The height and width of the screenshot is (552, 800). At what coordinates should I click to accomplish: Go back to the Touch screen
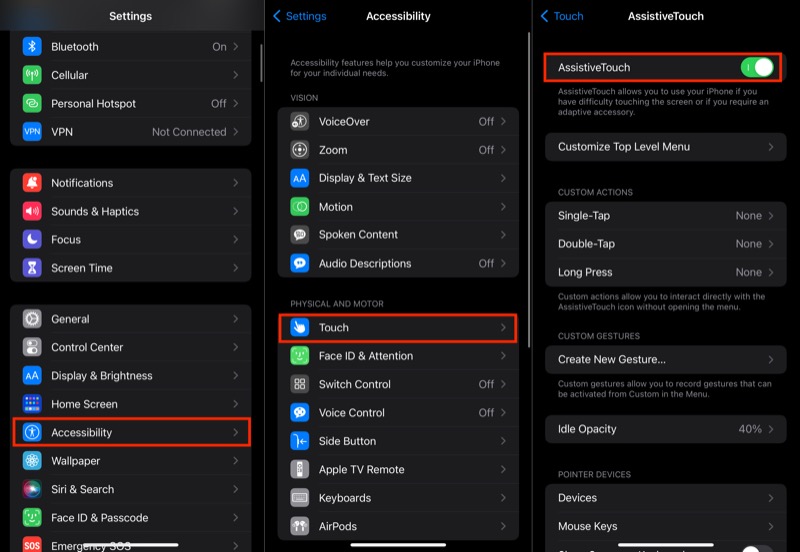562,16
